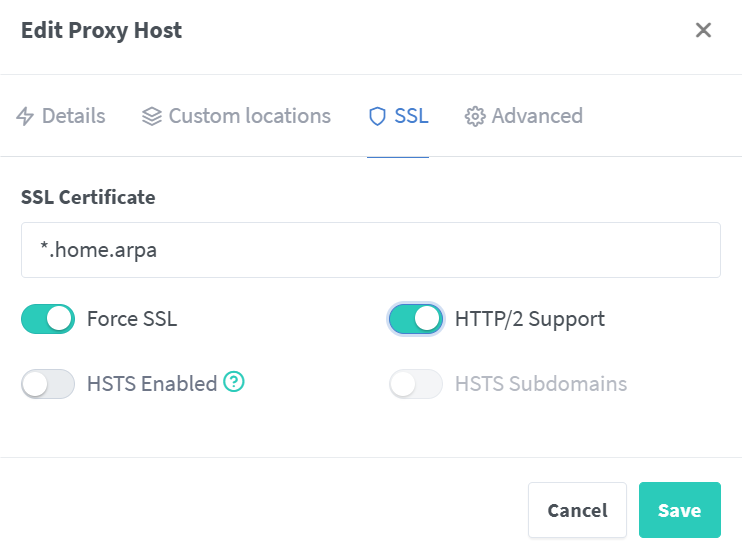Disable the Force SSL toggle
This screenshot has width=743, height=555.
[x=48, y=319]
